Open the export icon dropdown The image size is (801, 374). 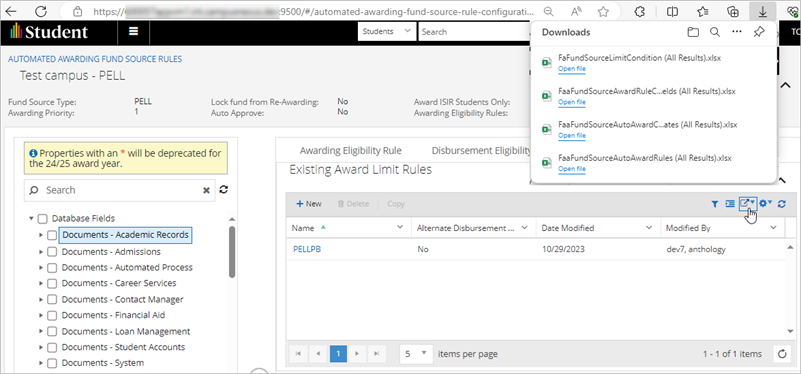click(747, 203)
